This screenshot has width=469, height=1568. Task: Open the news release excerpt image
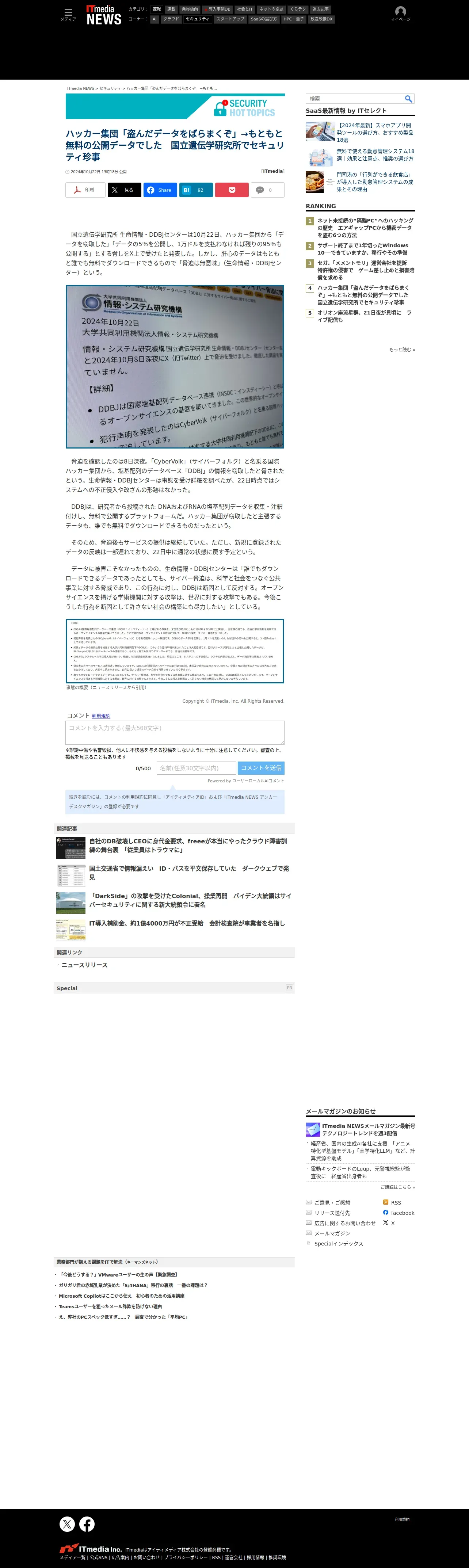coord(175,651)
